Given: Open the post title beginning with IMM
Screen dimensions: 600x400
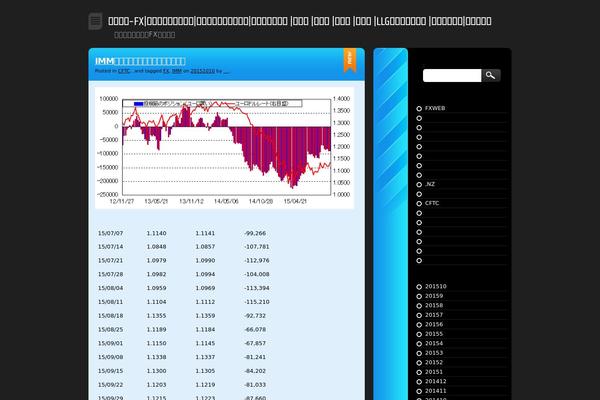Looking at the screenshot, I should pos(140,61).
